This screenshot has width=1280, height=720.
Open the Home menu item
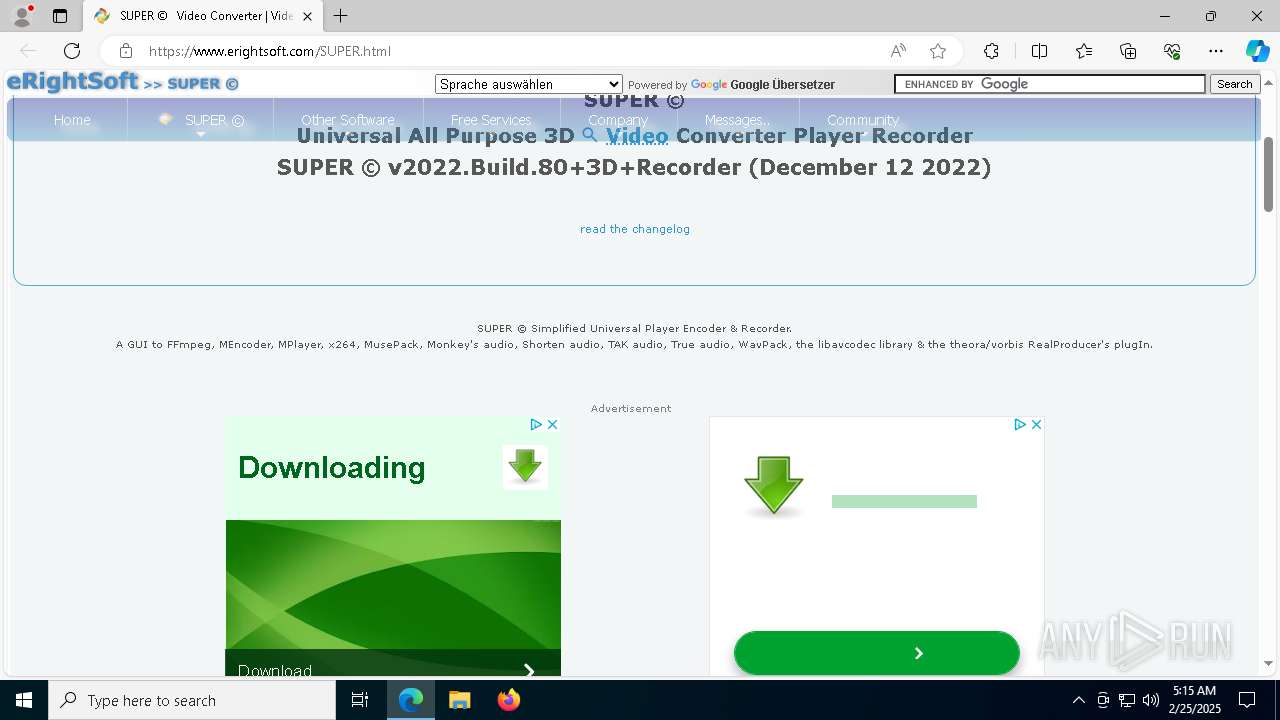72,120
